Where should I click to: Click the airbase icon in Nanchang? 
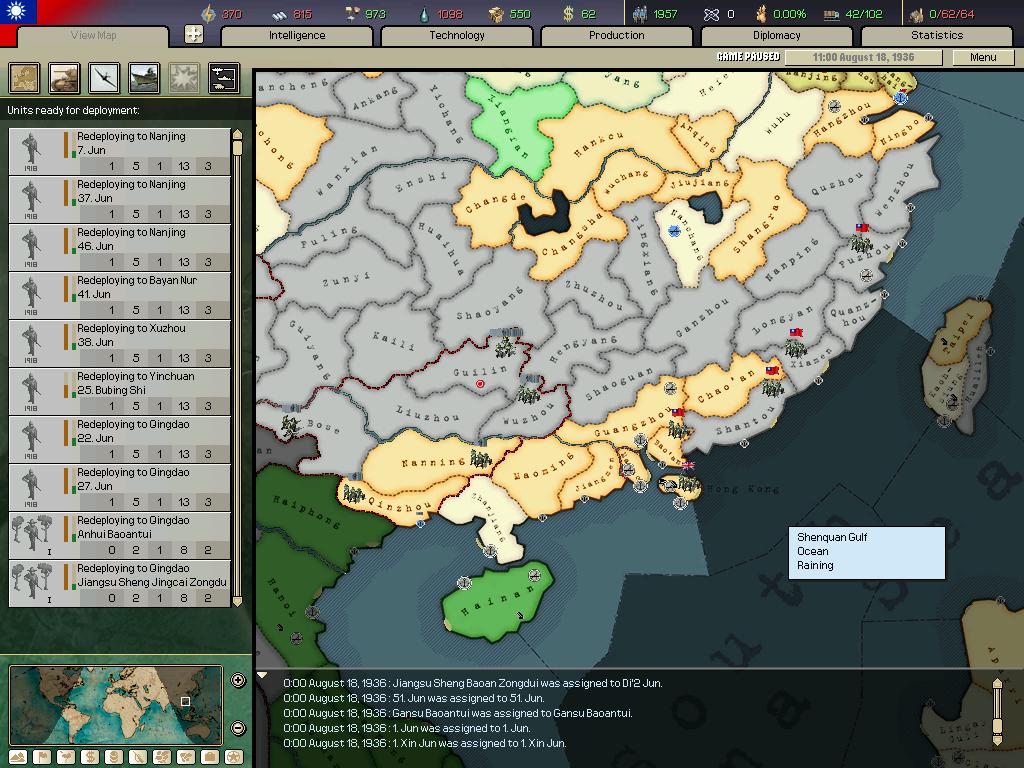[675, 231]
